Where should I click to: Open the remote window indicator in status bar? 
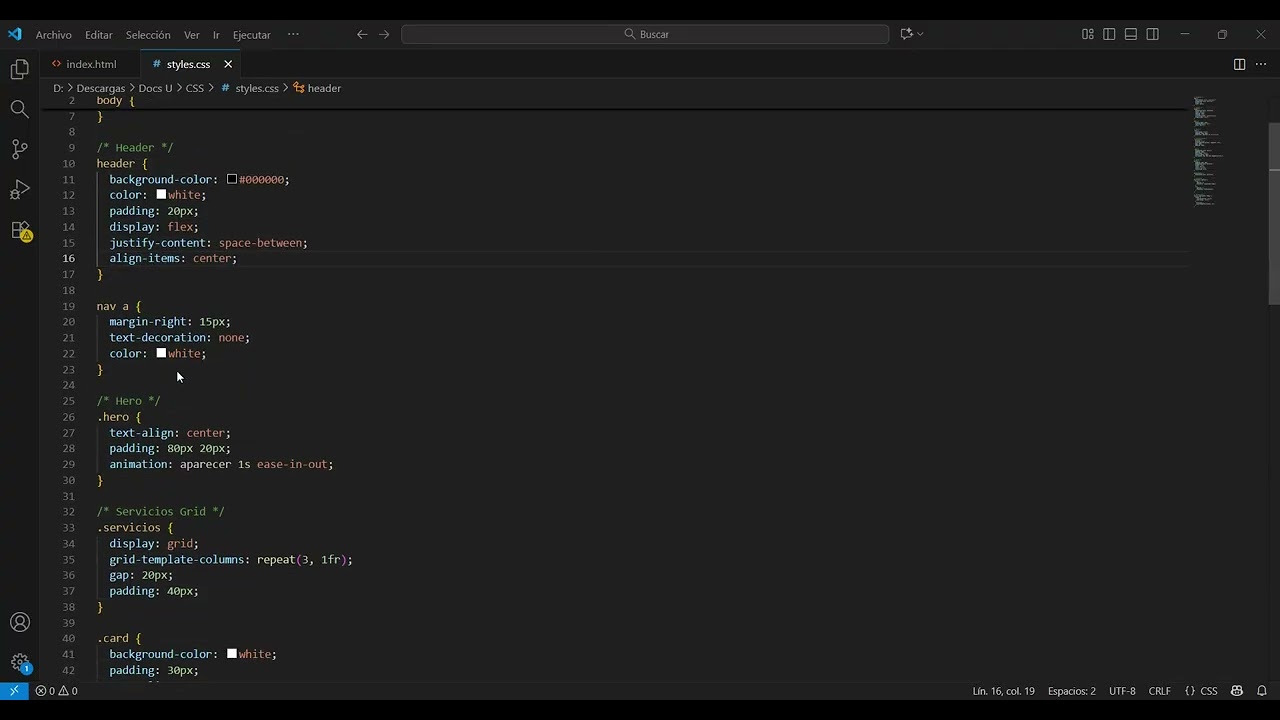pyautogui.click(x=14, y=691)
